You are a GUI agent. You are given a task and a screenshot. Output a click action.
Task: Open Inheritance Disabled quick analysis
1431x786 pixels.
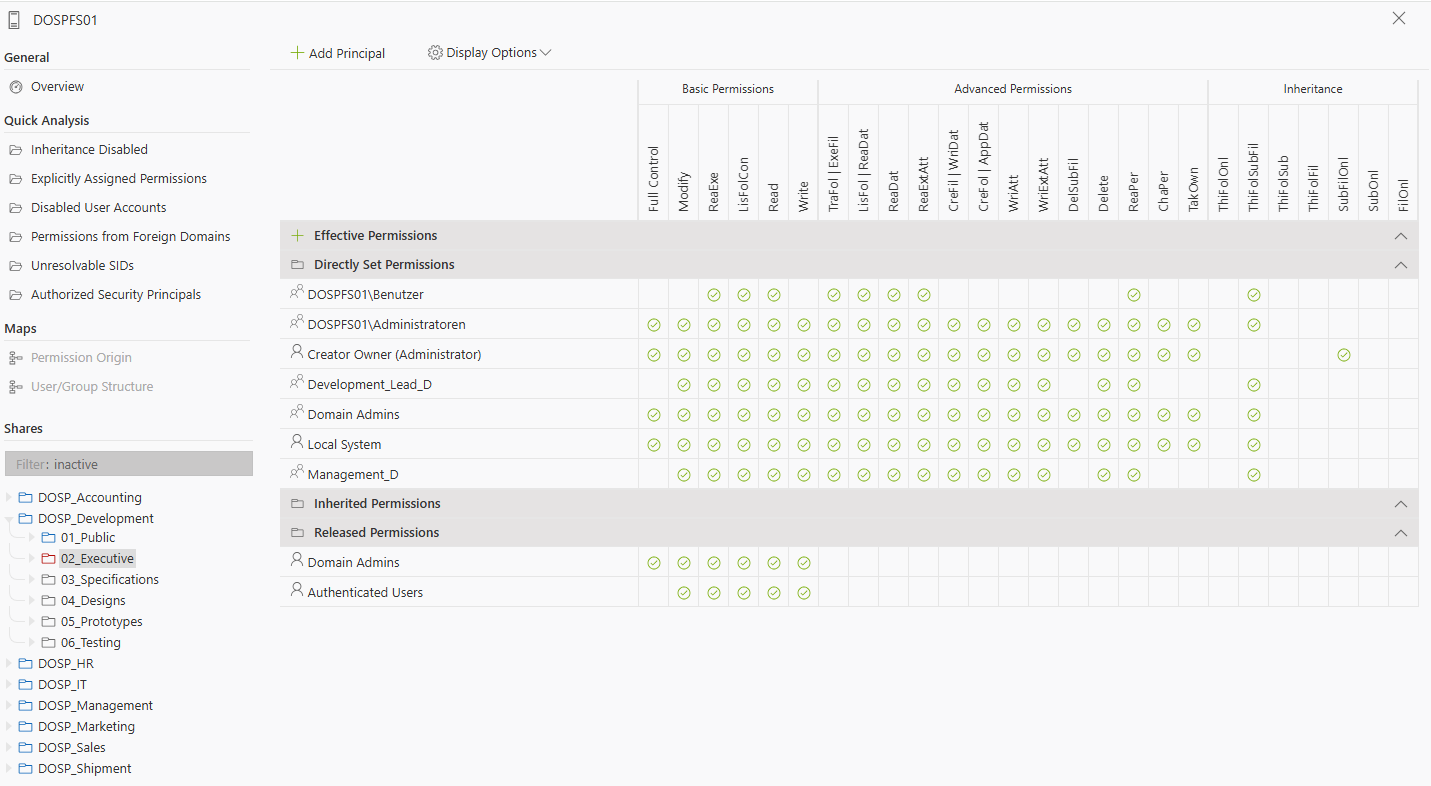(x=89, y=150)
